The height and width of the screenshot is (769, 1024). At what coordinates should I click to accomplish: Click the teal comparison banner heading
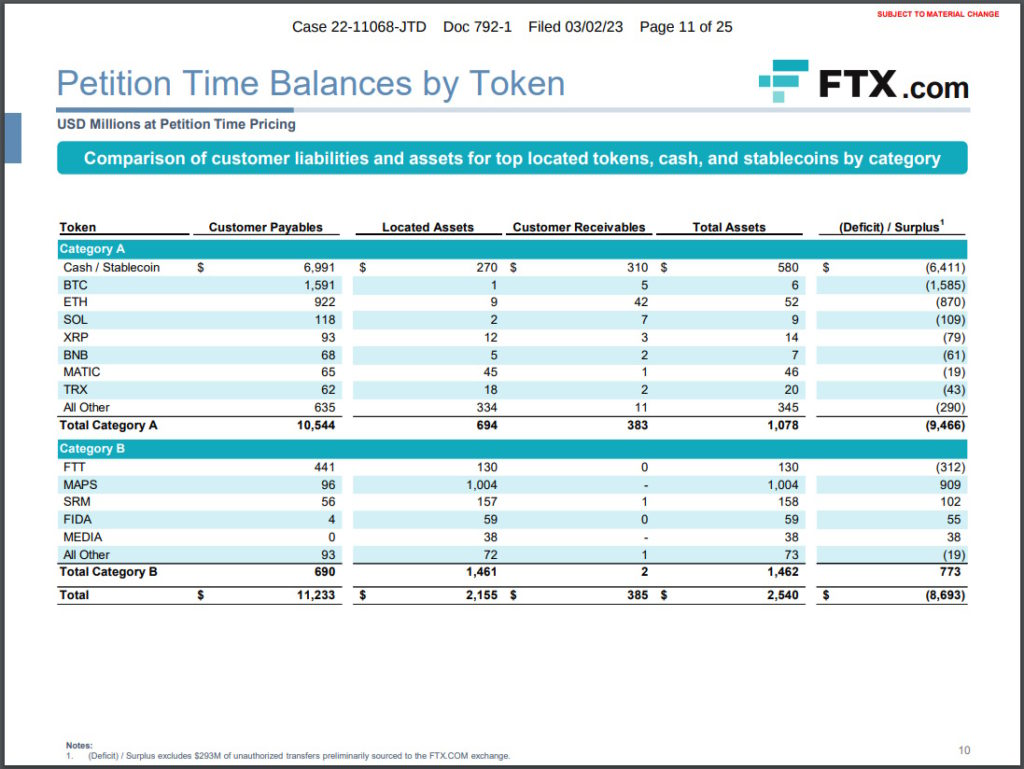coord(512,158)
